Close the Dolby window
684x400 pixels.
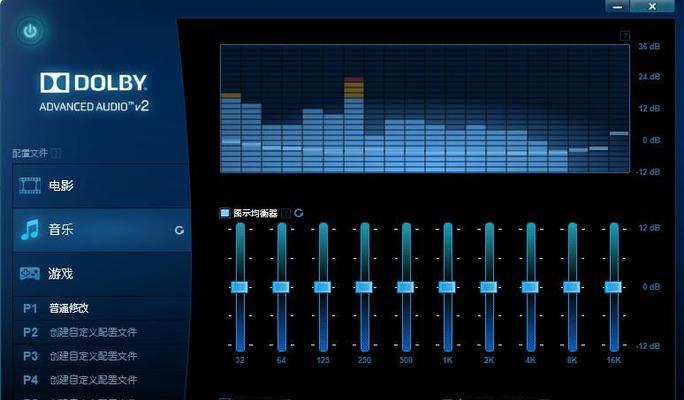tap(652, 6)
